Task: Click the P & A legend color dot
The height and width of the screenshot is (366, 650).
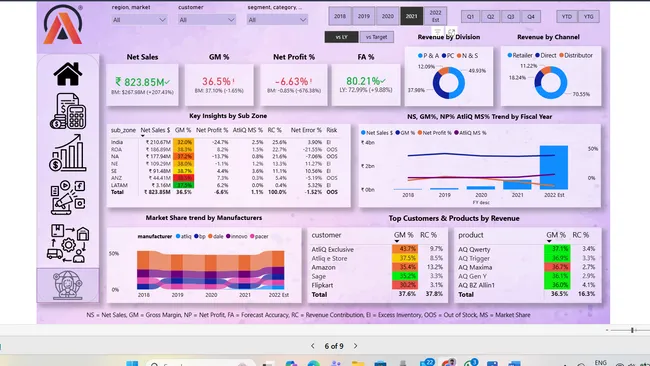Action: click(420, 56)
